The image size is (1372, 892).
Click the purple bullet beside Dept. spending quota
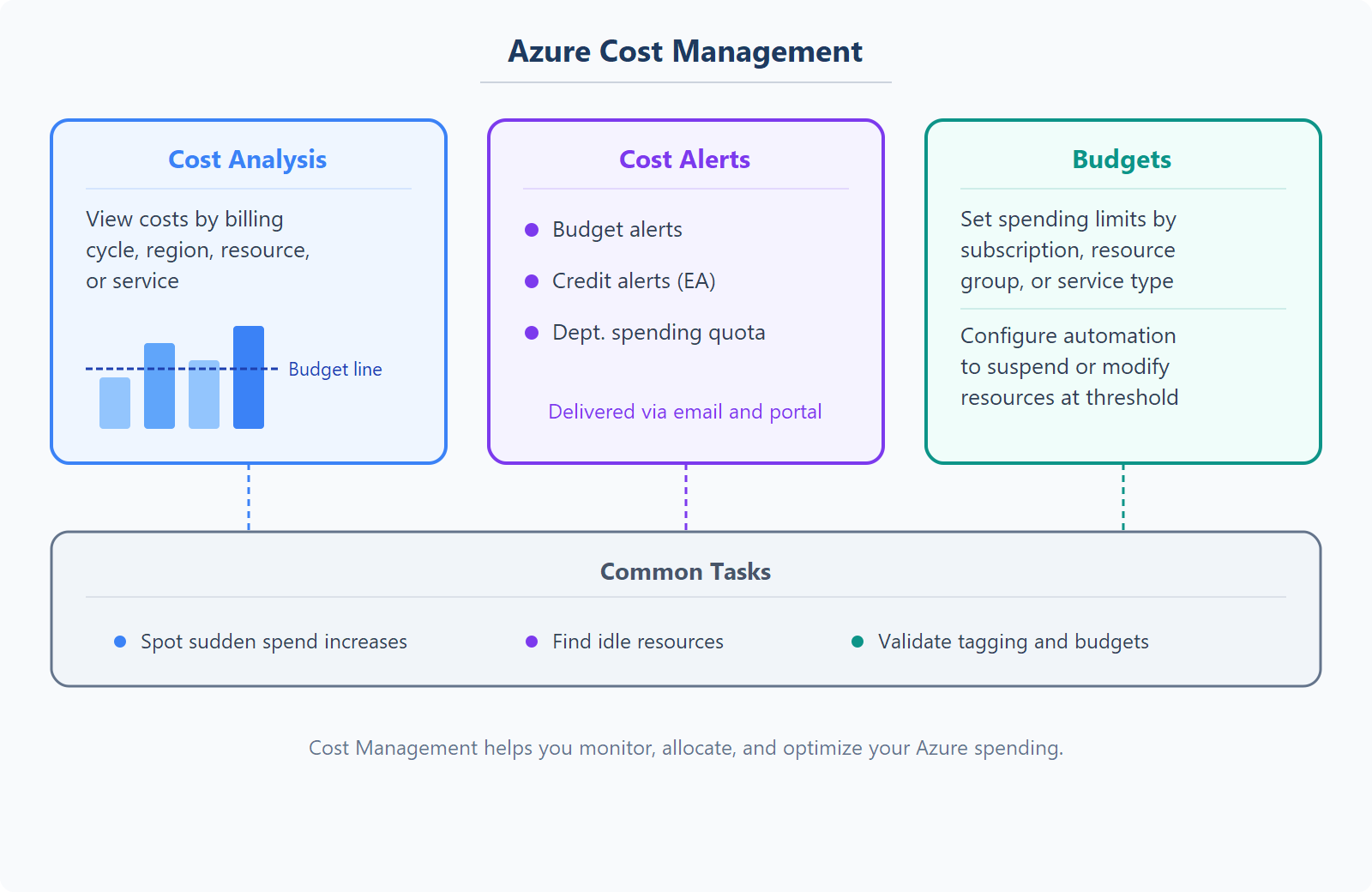[x=532, y=333]
